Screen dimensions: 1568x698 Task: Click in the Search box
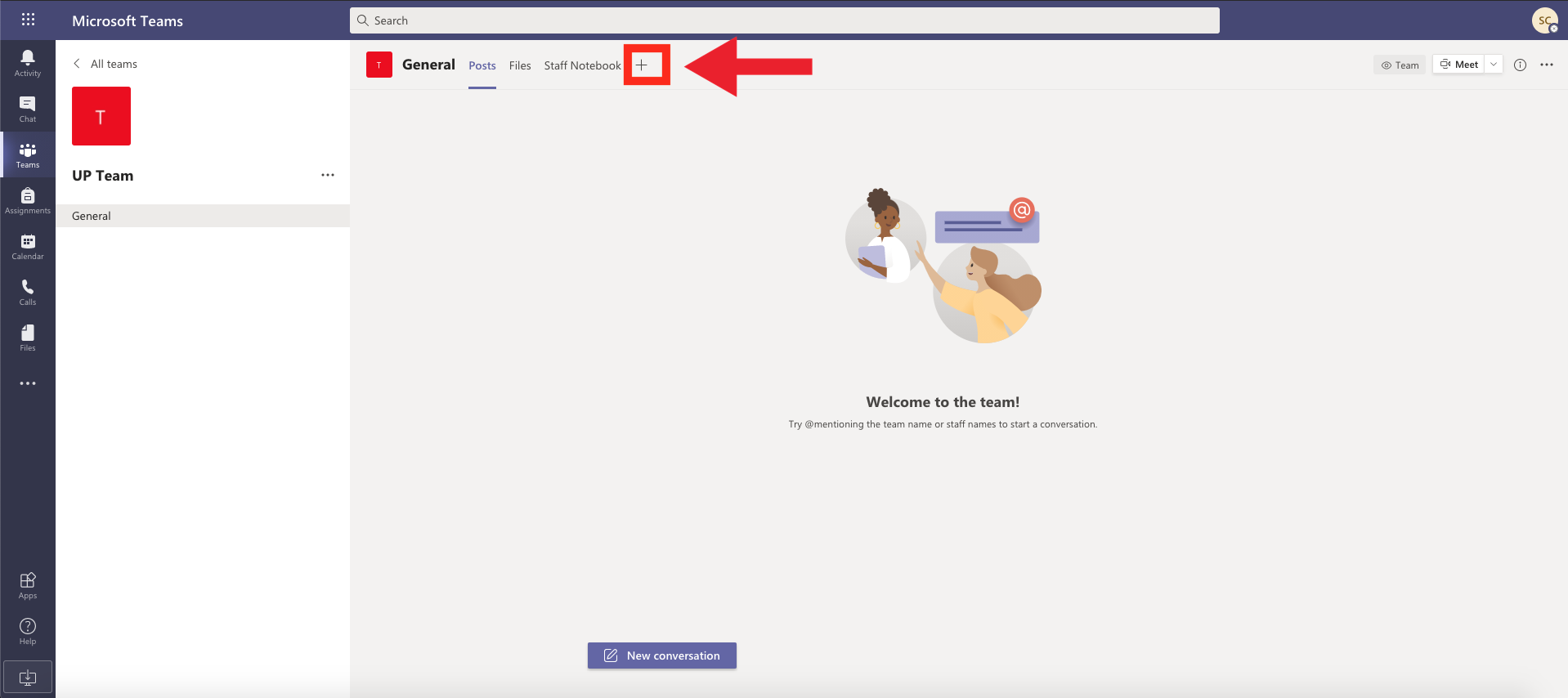click(x=785, y=20)
